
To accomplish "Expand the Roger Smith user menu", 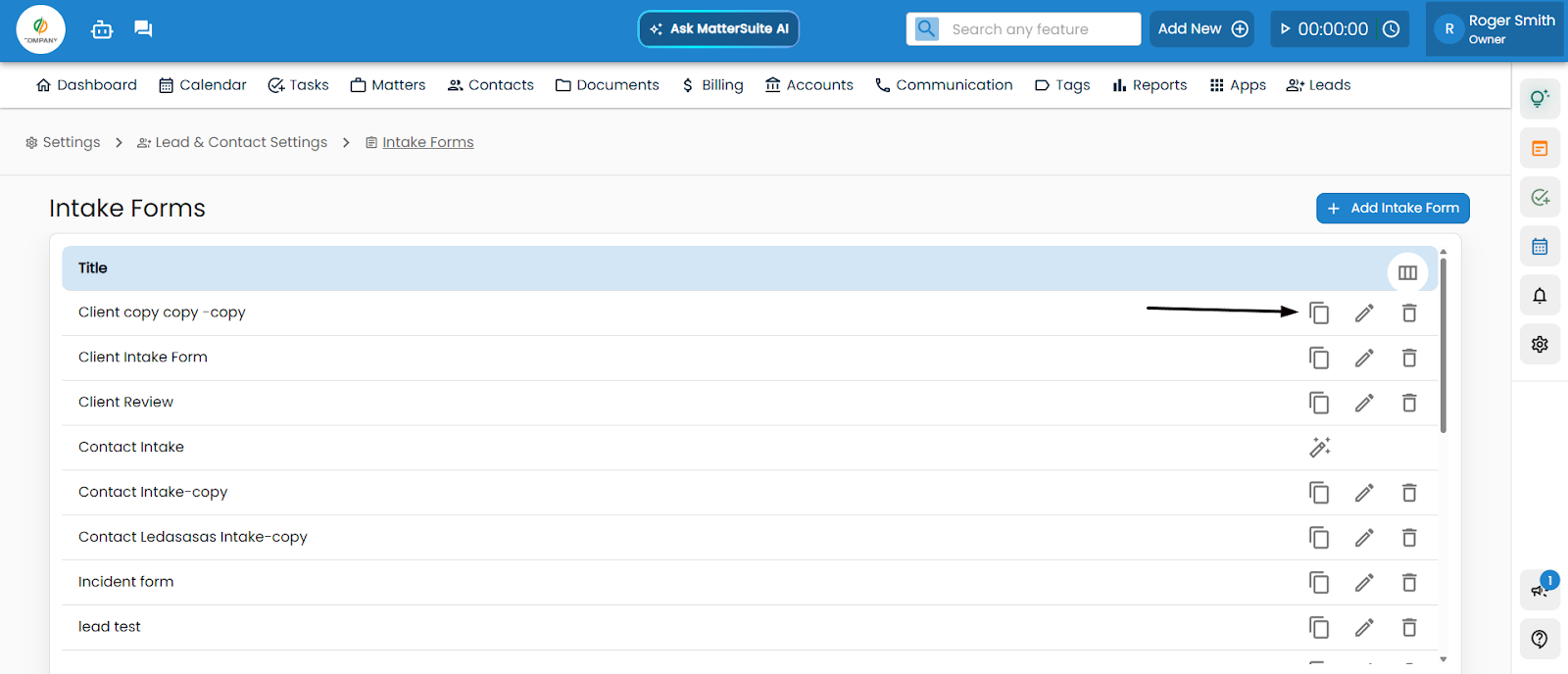I will [x=1496, y=29].
